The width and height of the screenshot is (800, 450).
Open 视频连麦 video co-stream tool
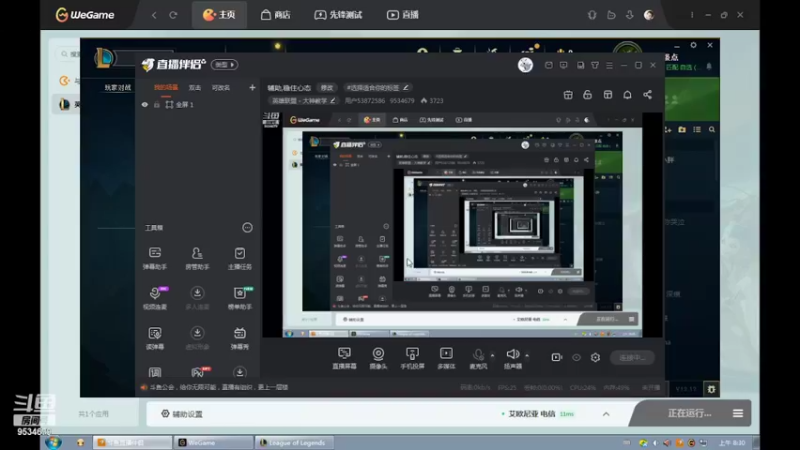point(155,297)
